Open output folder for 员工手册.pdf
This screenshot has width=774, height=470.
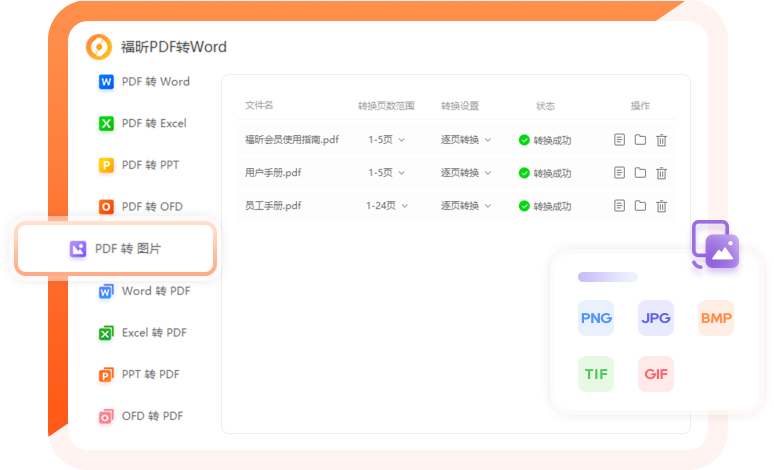click(640, 206)
